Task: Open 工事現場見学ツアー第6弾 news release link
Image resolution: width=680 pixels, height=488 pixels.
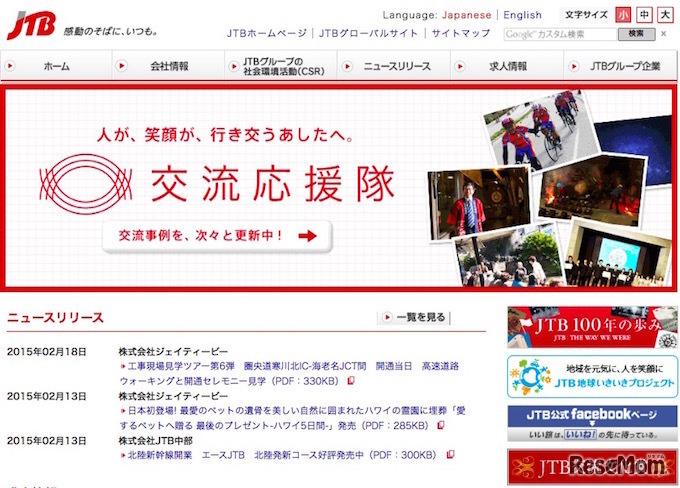Action: (289, 373)
